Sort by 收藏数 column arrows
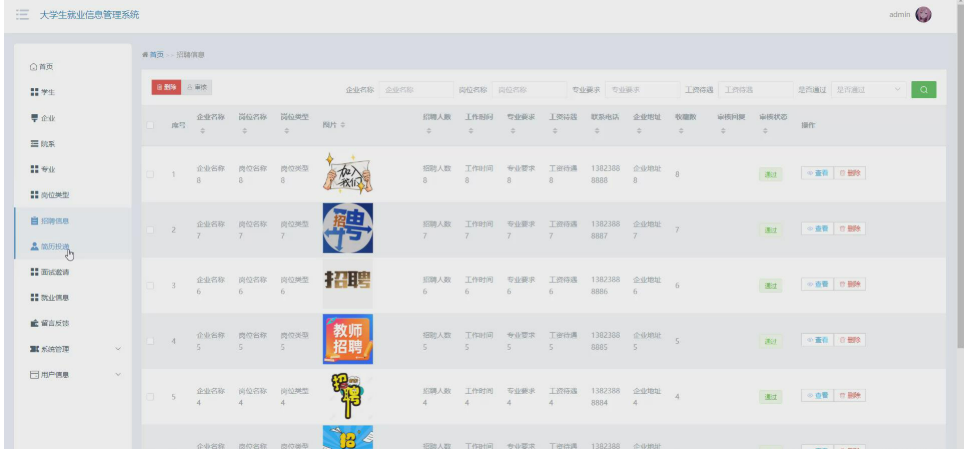This screenshot has height=449, width=964. tap(681, 131)
